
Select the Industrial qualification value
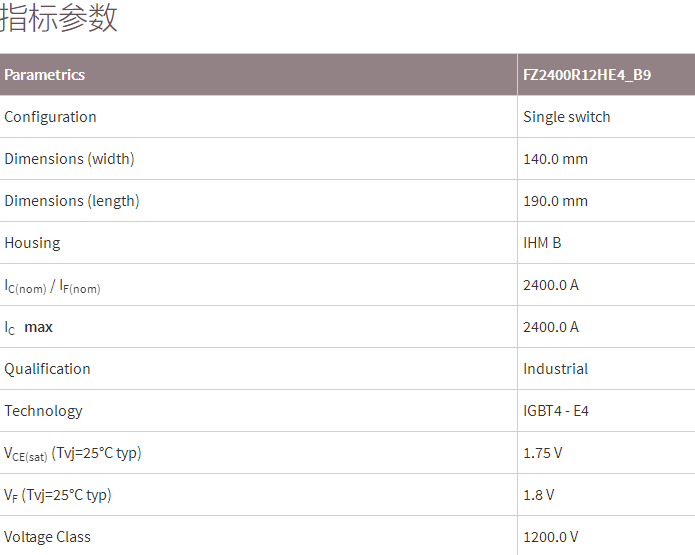coord(555,369)
